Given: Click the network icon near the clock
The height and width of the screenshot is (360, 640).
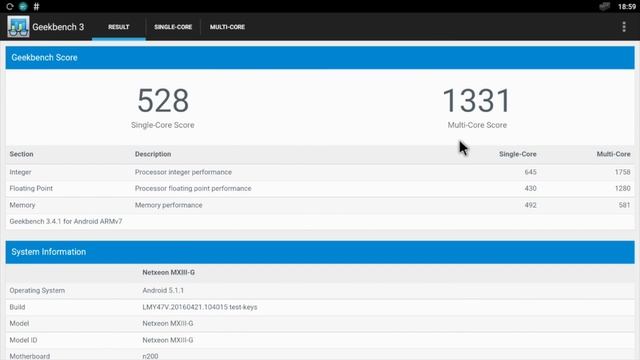Looking at the screenshot, I should pyautogui.click(x=604, y=6).
